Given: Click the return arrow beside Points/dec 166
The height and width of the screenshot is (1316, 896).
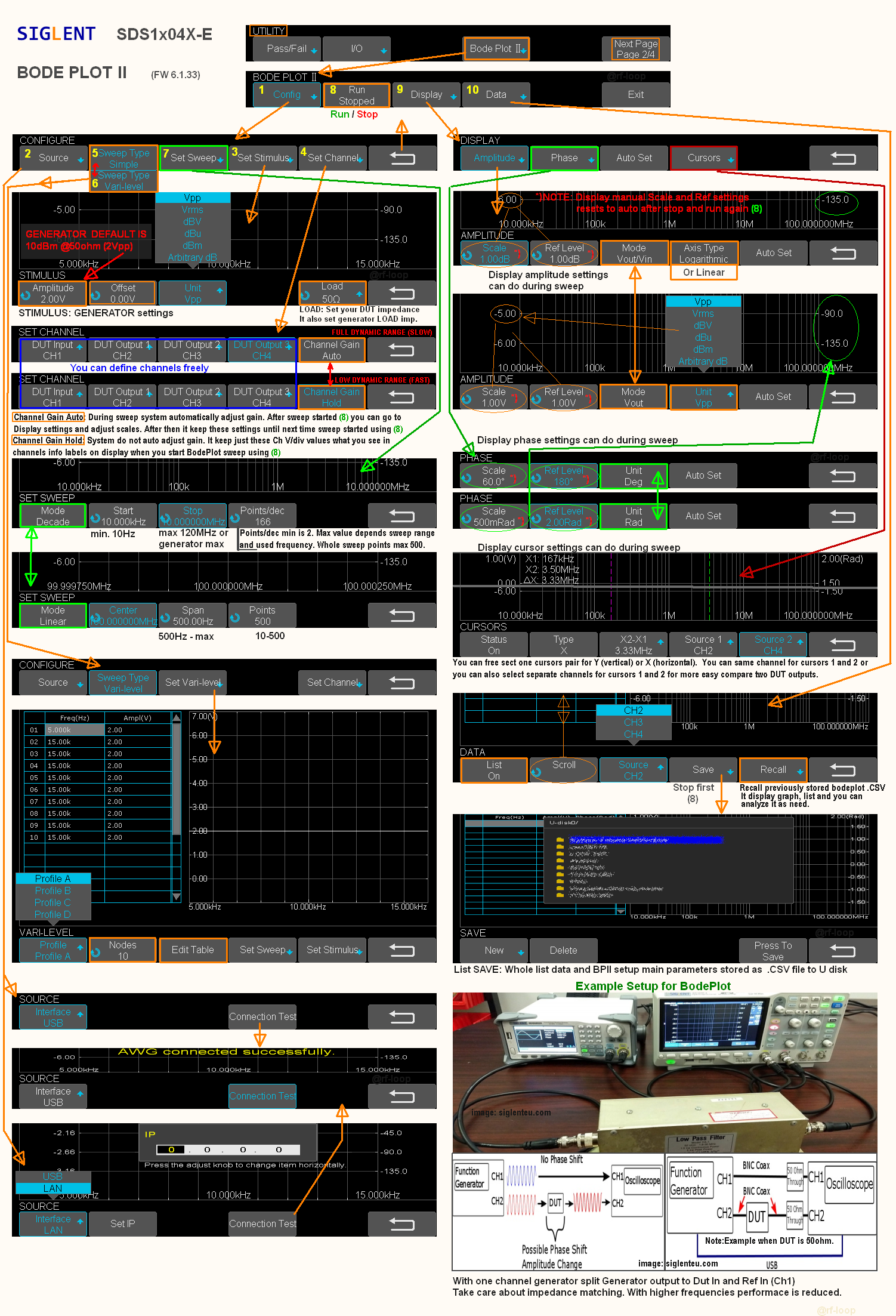Looking at the screenshot, I should coord(402,516).
